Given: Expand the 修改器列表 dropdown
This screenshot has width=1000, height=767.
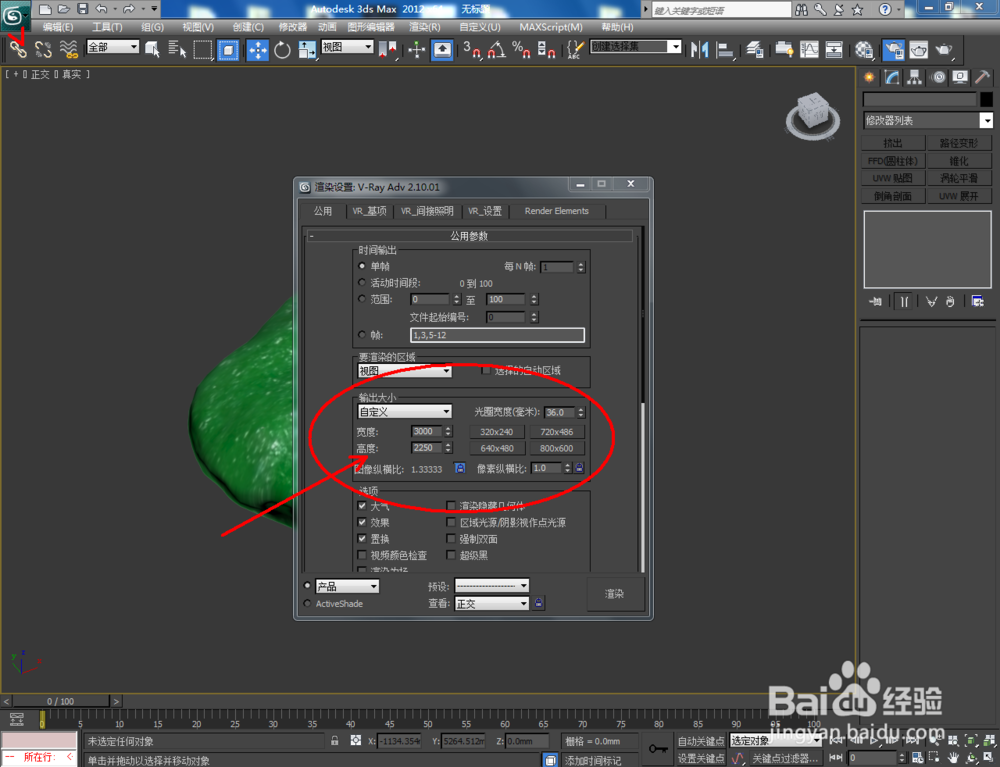Looking at the screenshot, I should (927, 120).
